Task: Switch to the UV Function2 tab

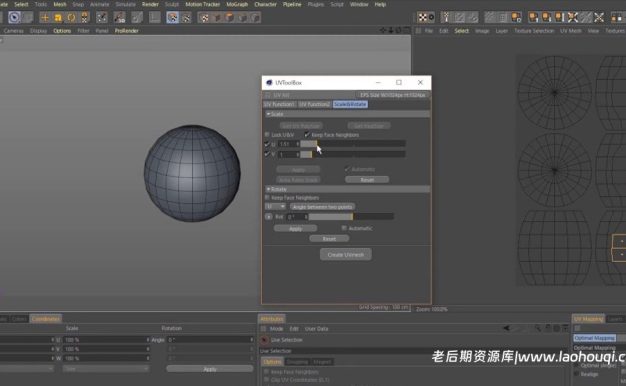Action: 314,104
